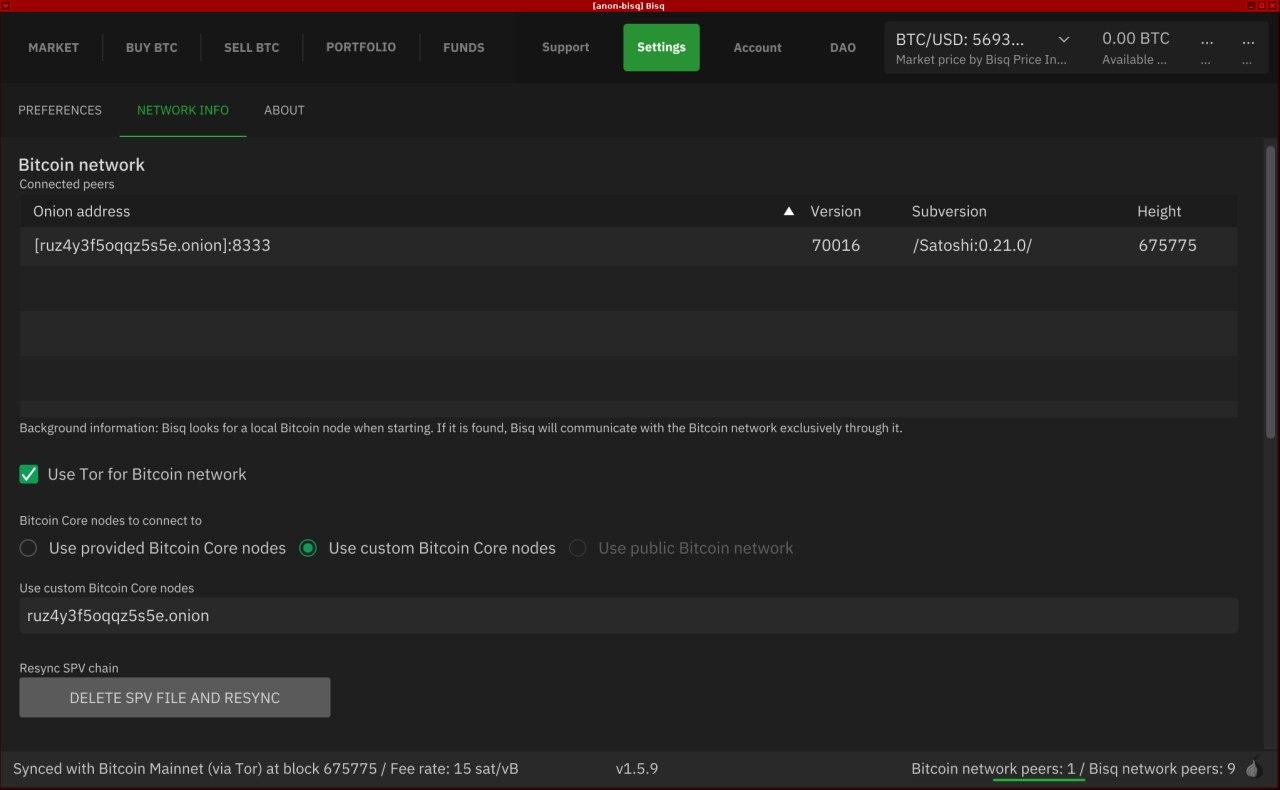Click the green Settings button
This screenshot has width=1280, height=790.
[x=661, y=47]
